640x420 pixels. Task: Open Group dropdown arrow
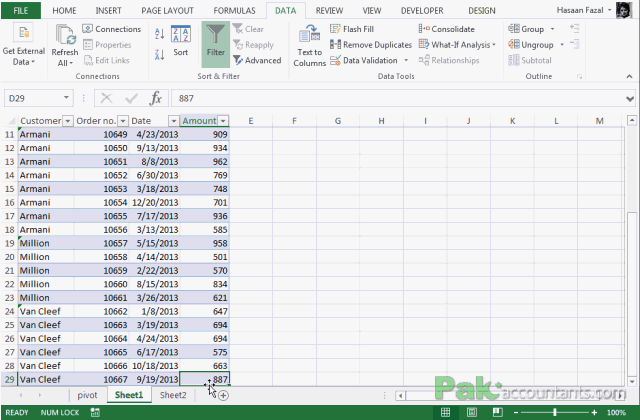pyautogui.click(x=552, y=29)
